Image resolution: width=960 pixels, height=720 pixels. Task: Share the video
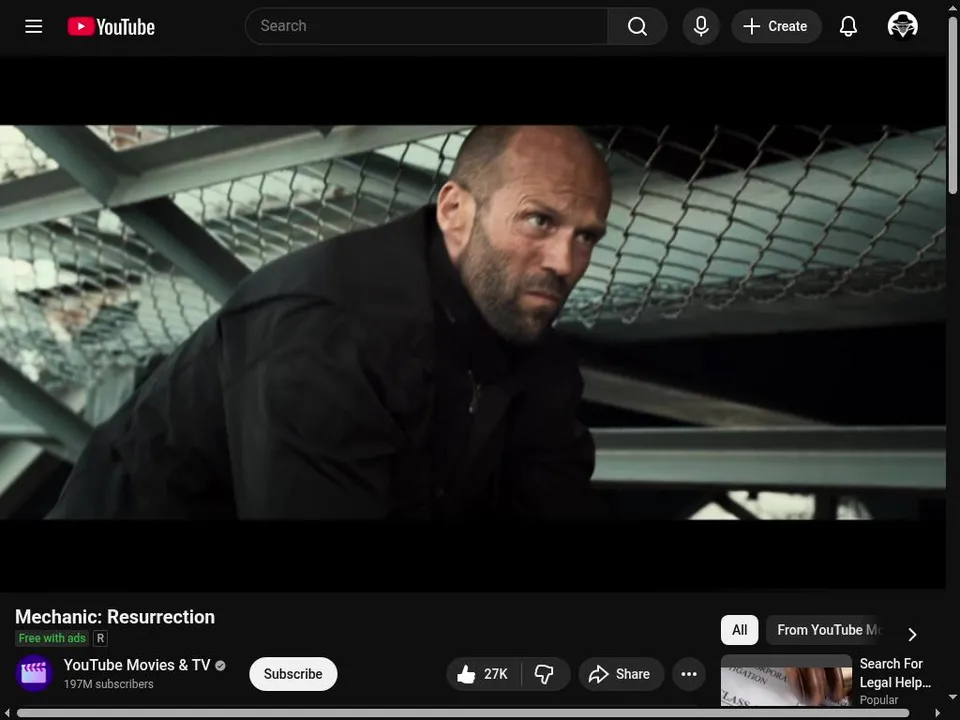tap(620, 674)
